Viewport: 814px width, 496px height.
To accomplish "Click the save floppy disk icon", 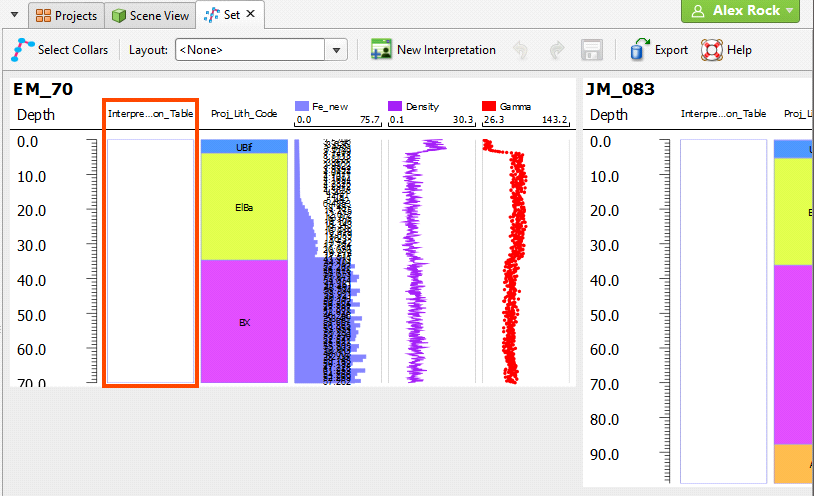I will click(591, 49).
